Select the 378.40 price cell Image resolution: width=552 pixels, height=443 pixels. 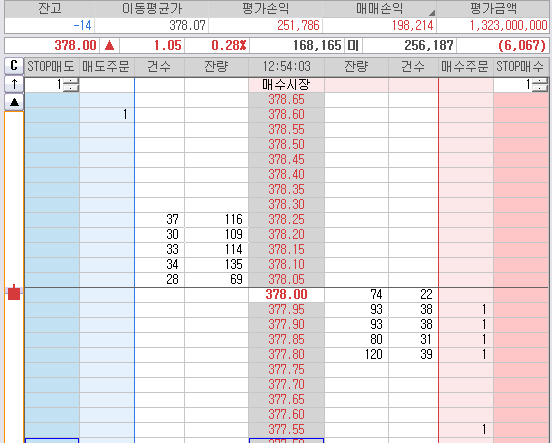click(x=286, y=175)
